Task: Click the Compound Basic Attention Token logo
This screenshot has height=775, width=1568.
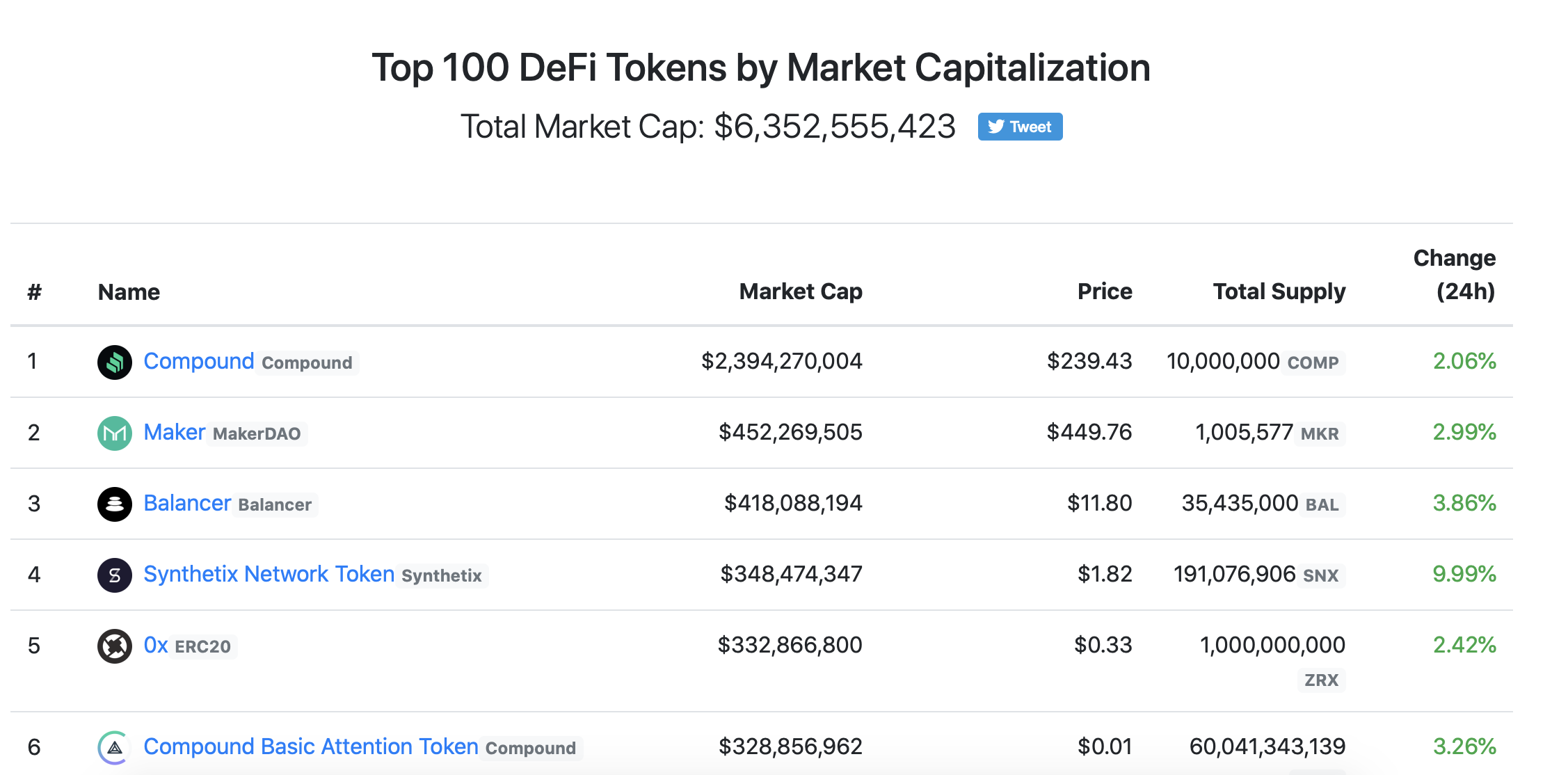Action: click(x=115, y=747)
